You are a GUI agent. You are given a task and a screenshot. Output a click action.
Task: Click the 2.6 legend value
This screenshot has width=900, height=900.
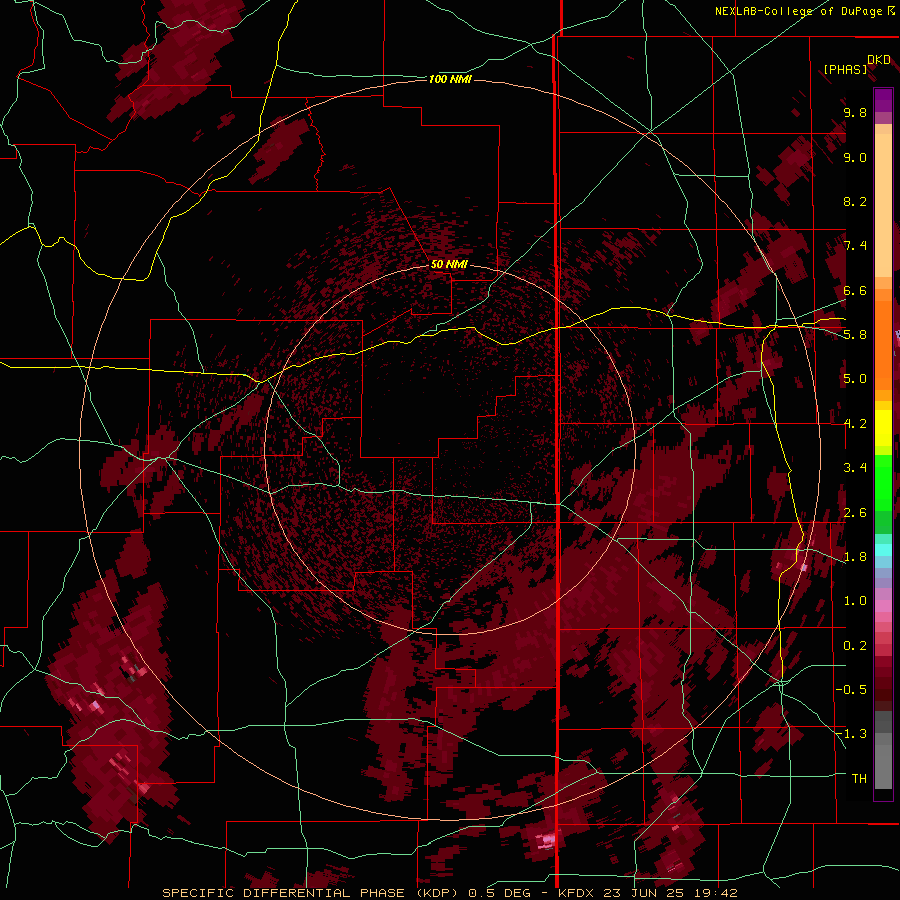coord(855,513)
